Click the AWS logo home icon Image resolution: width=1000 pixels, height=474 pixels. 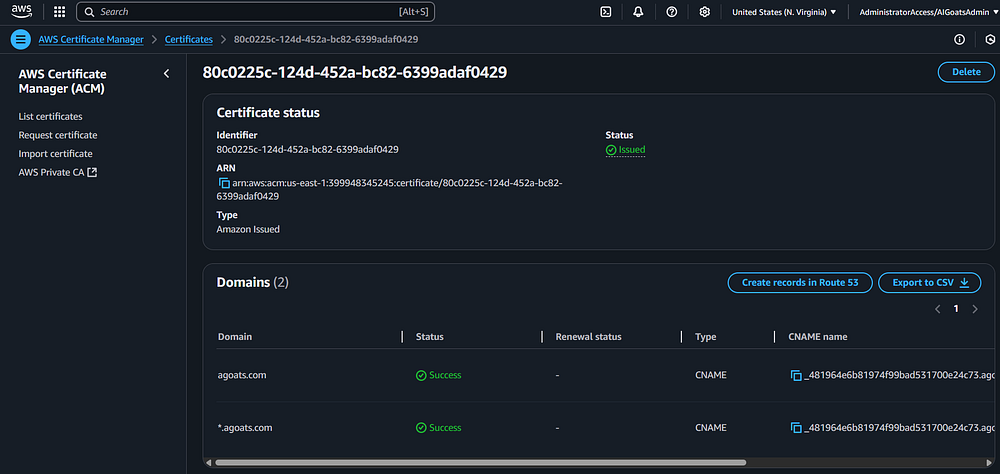click(x=24, y=12)
